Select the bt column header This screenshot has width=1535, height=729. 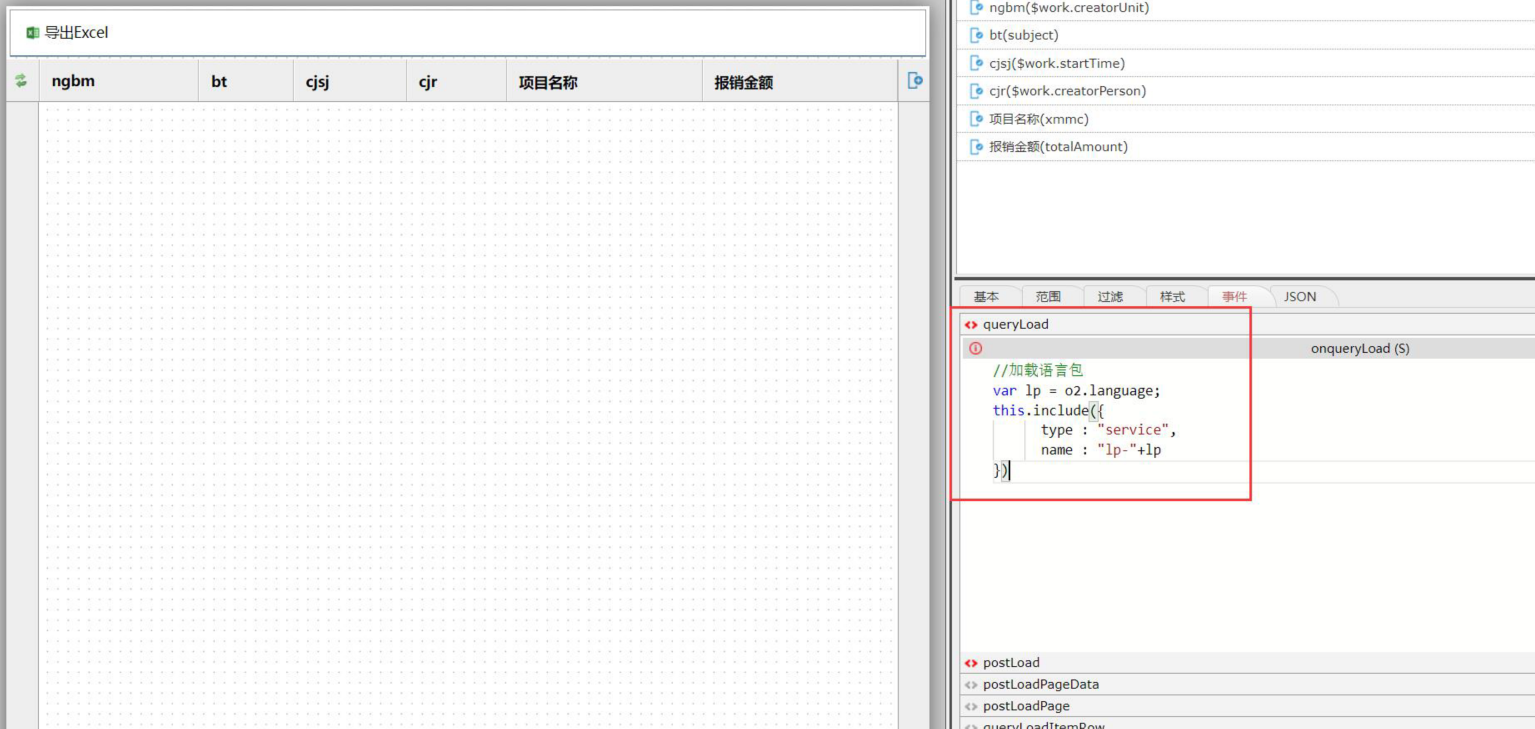[246, 81]
